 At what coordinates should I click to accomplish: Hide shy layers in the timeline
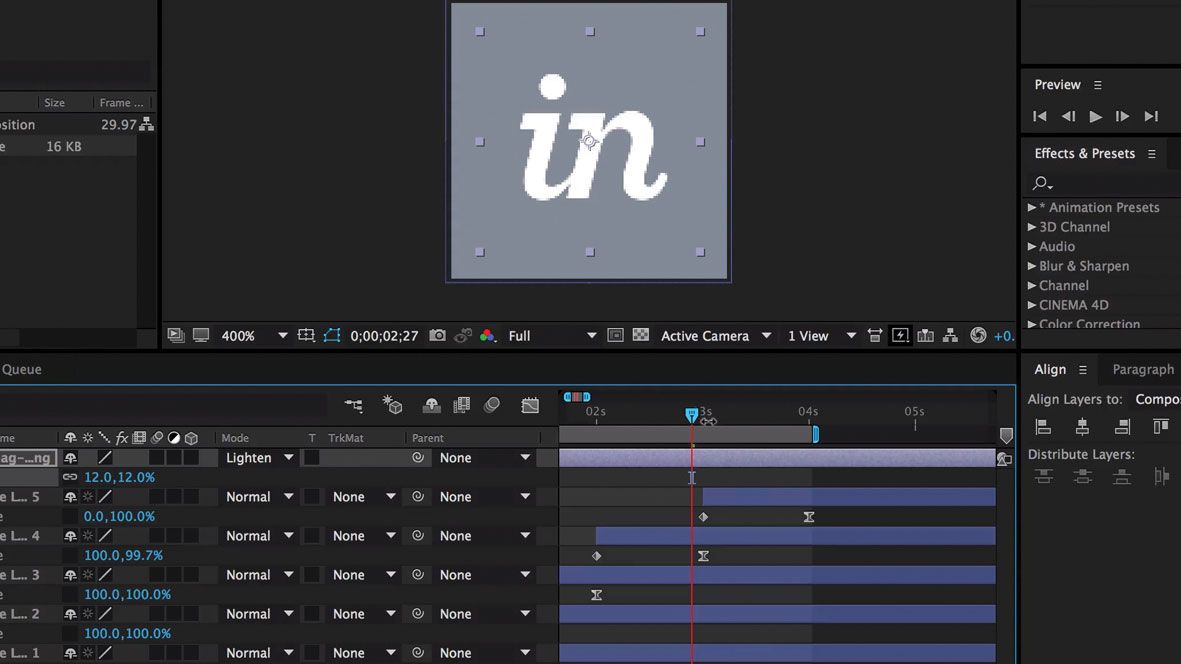(431, 405)
